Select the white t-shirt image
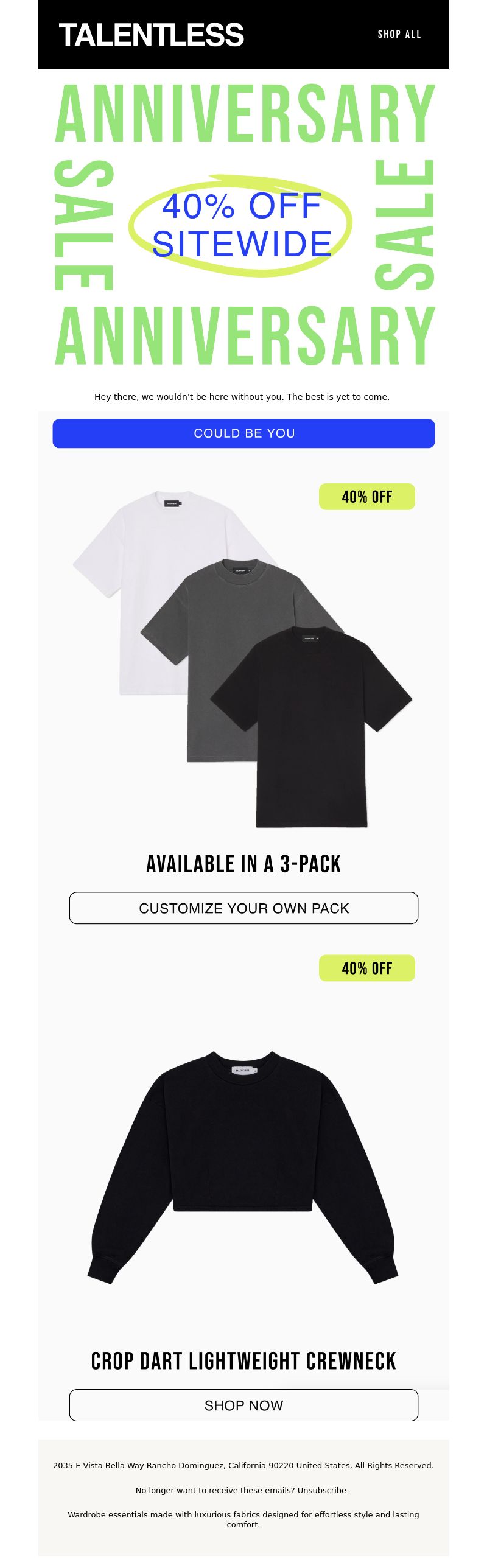This screenshot has width=487, height=1568. pyautogui.click(x=152, y=566)
